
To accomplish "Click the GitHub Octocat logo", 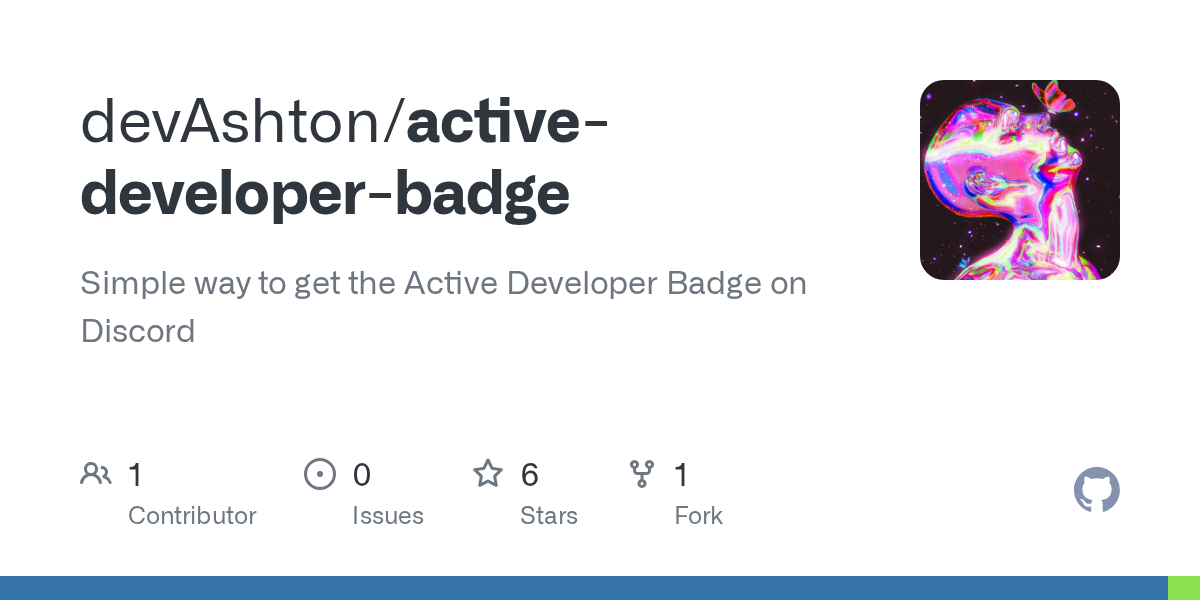I will click(x=1097, y=490).
